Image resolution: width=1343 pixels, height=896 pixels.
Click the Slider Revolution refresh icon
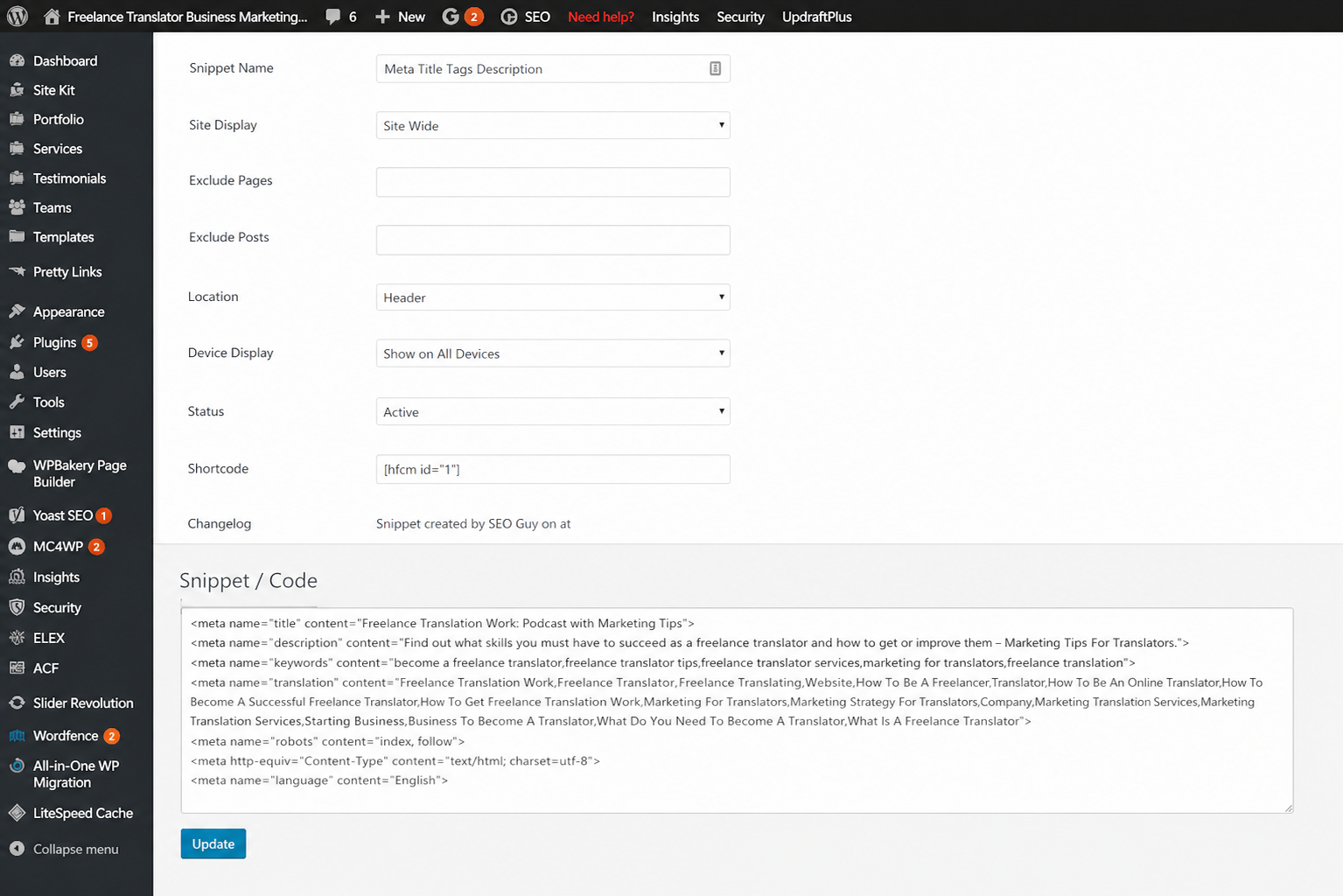pyautogui.click(x=17, y=703)
